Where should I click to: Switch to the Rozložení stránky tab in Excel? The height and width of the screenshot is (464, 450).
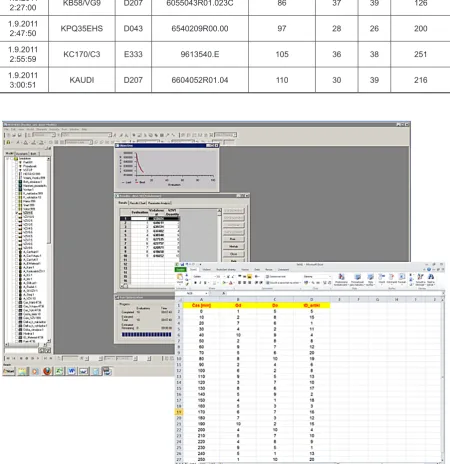tap(226, 269)
